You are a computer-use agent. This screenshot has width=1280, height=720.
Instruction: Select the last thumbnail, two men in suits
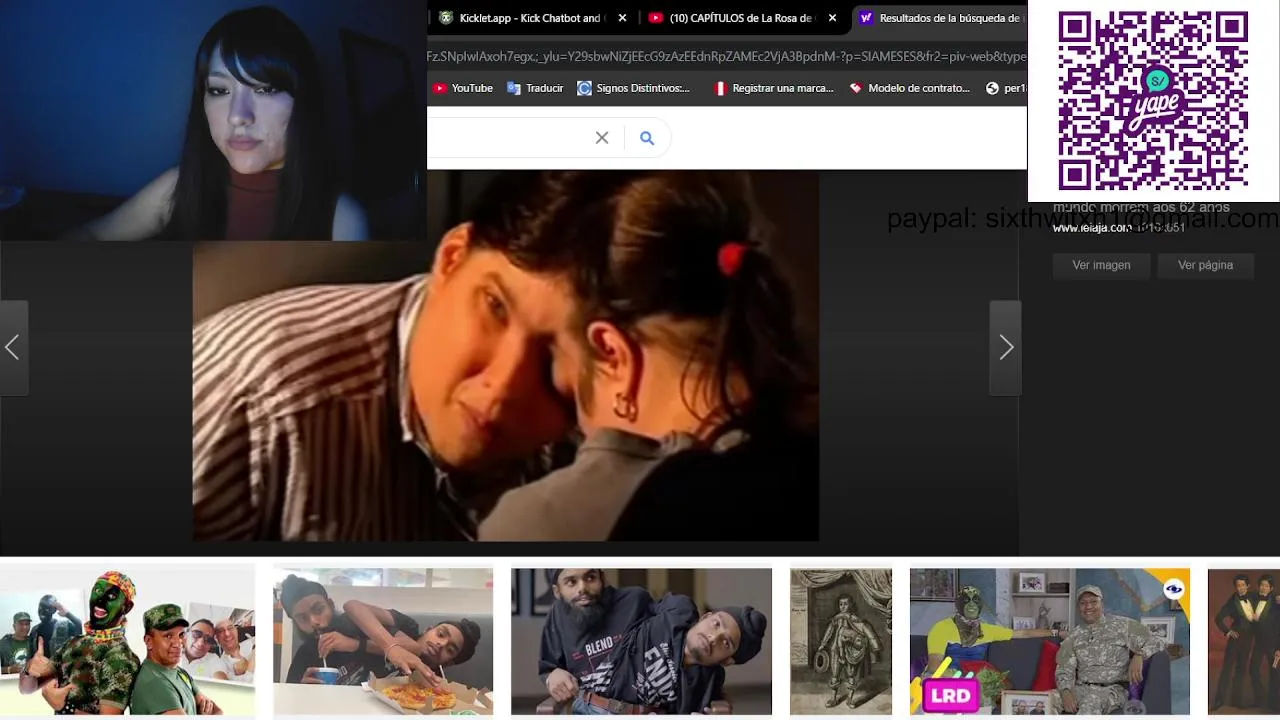pos(1244,641)
